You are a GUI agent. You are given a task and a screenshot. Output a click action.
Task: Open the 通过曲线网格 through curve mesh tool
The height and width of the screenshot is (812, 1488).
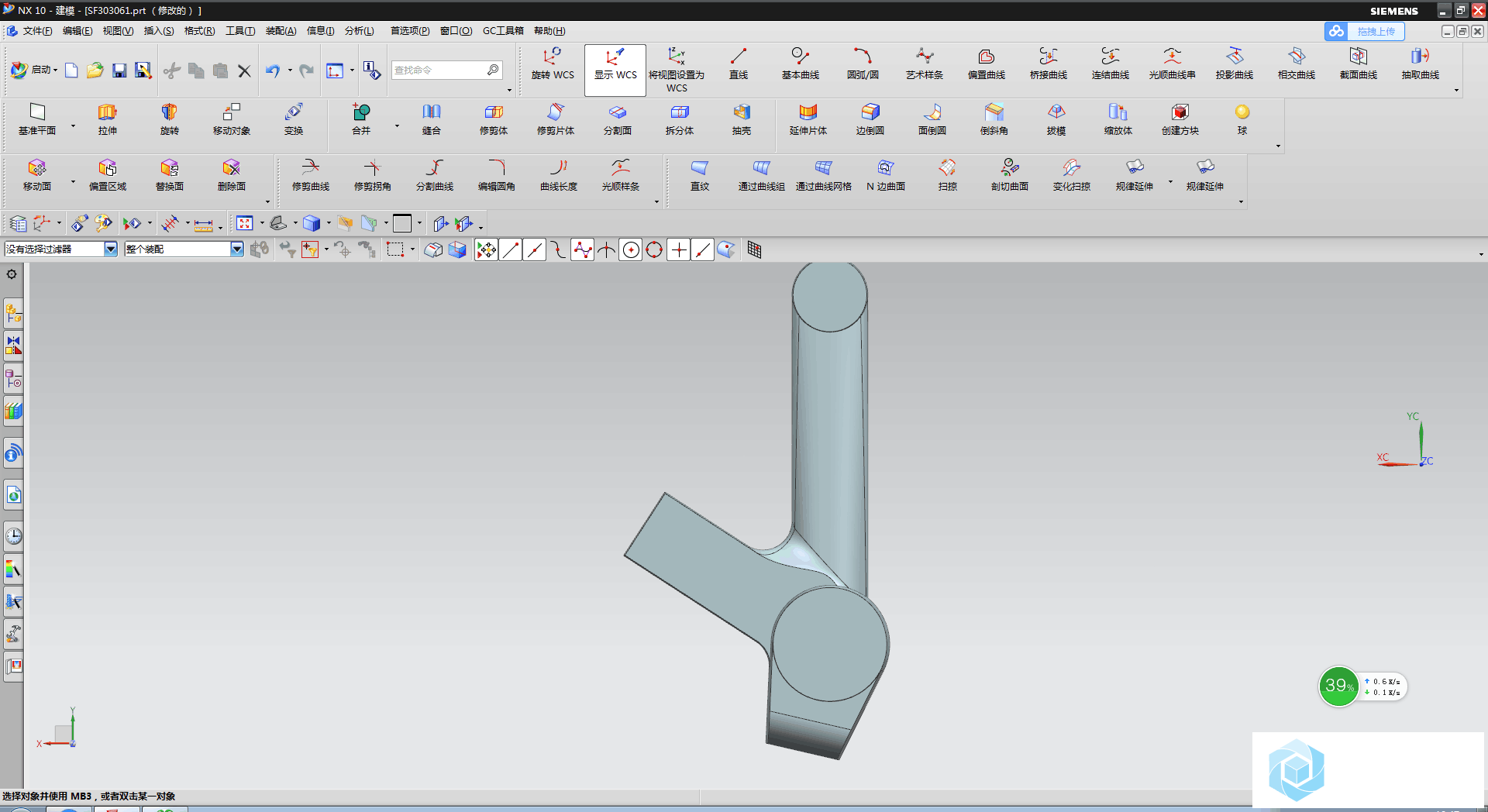tap(824, 176)
